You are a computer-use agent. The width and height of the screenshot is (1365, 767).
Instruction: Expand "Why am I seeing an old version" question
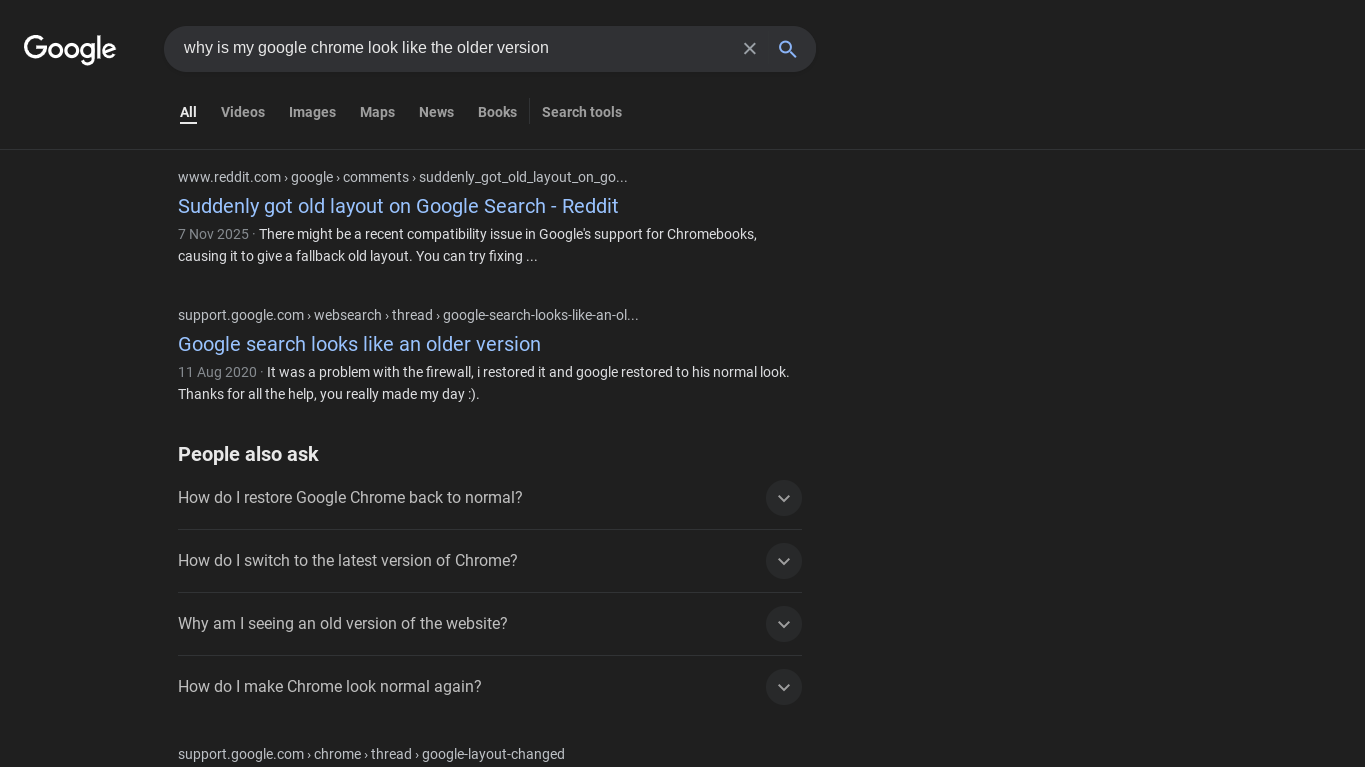[783, 624]
